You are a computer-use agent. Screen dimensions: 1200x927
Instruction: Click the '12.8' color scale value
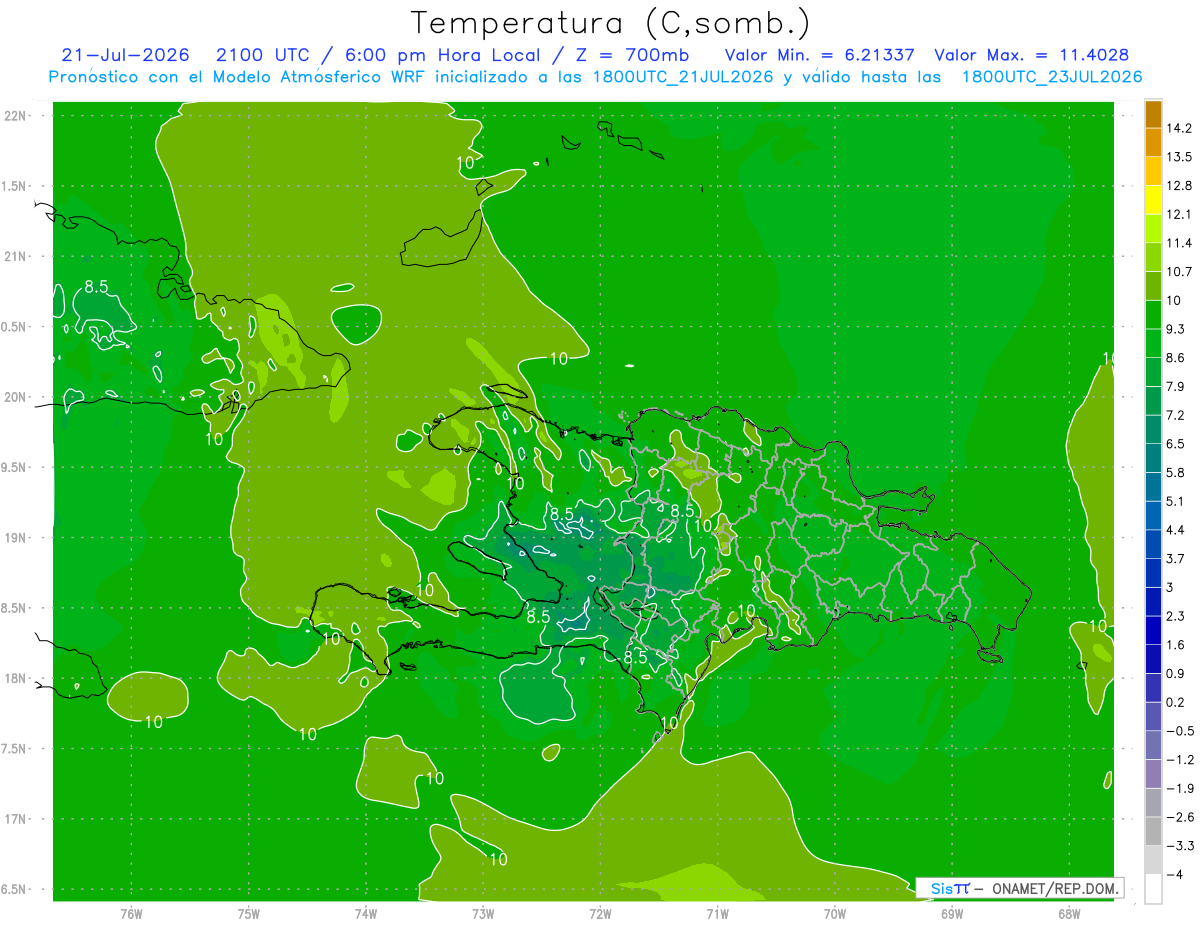(1179, 186)
